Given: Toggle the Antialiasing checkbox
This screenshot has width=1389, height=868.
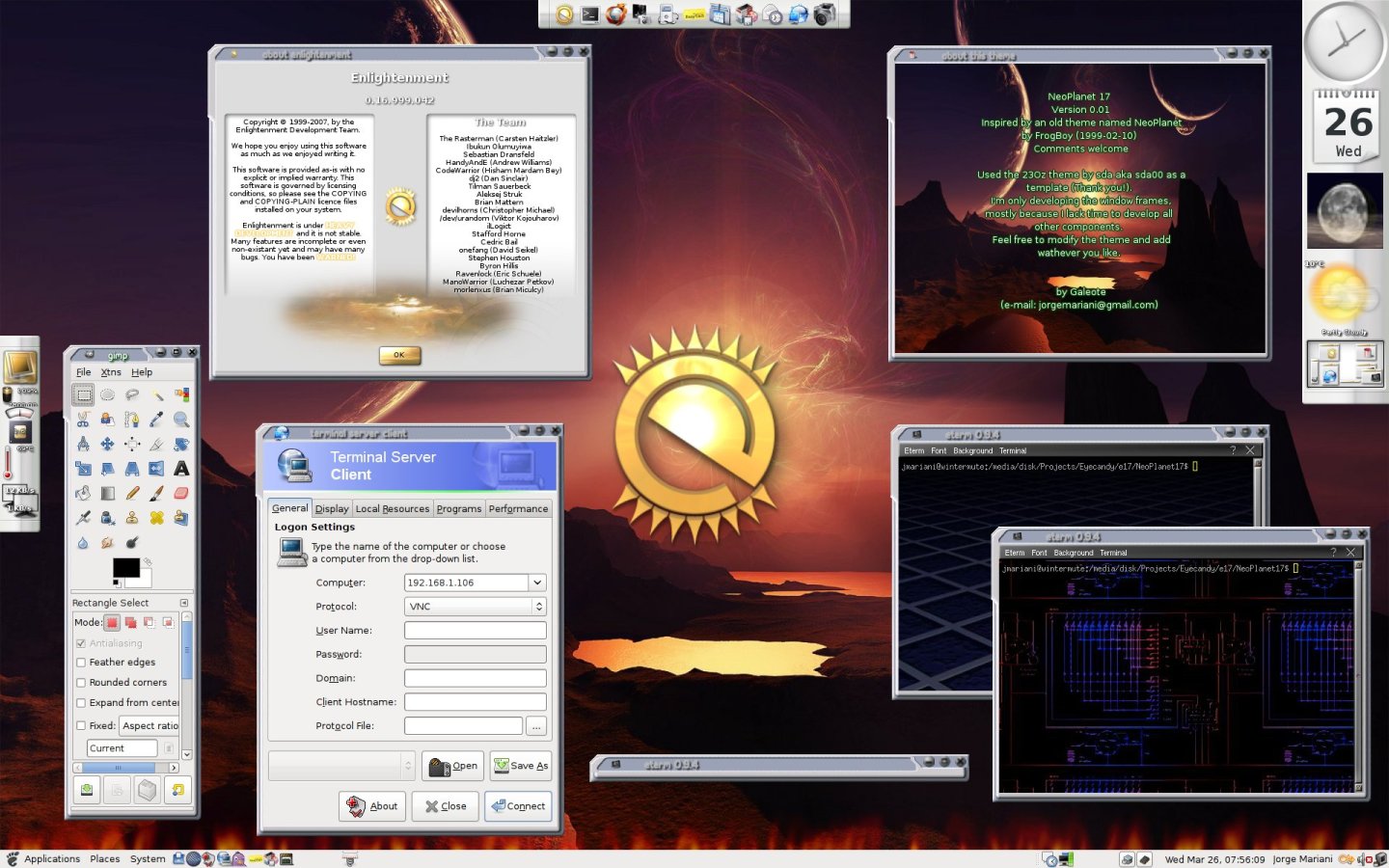Looking at the screenshot, I should (81, 643).
